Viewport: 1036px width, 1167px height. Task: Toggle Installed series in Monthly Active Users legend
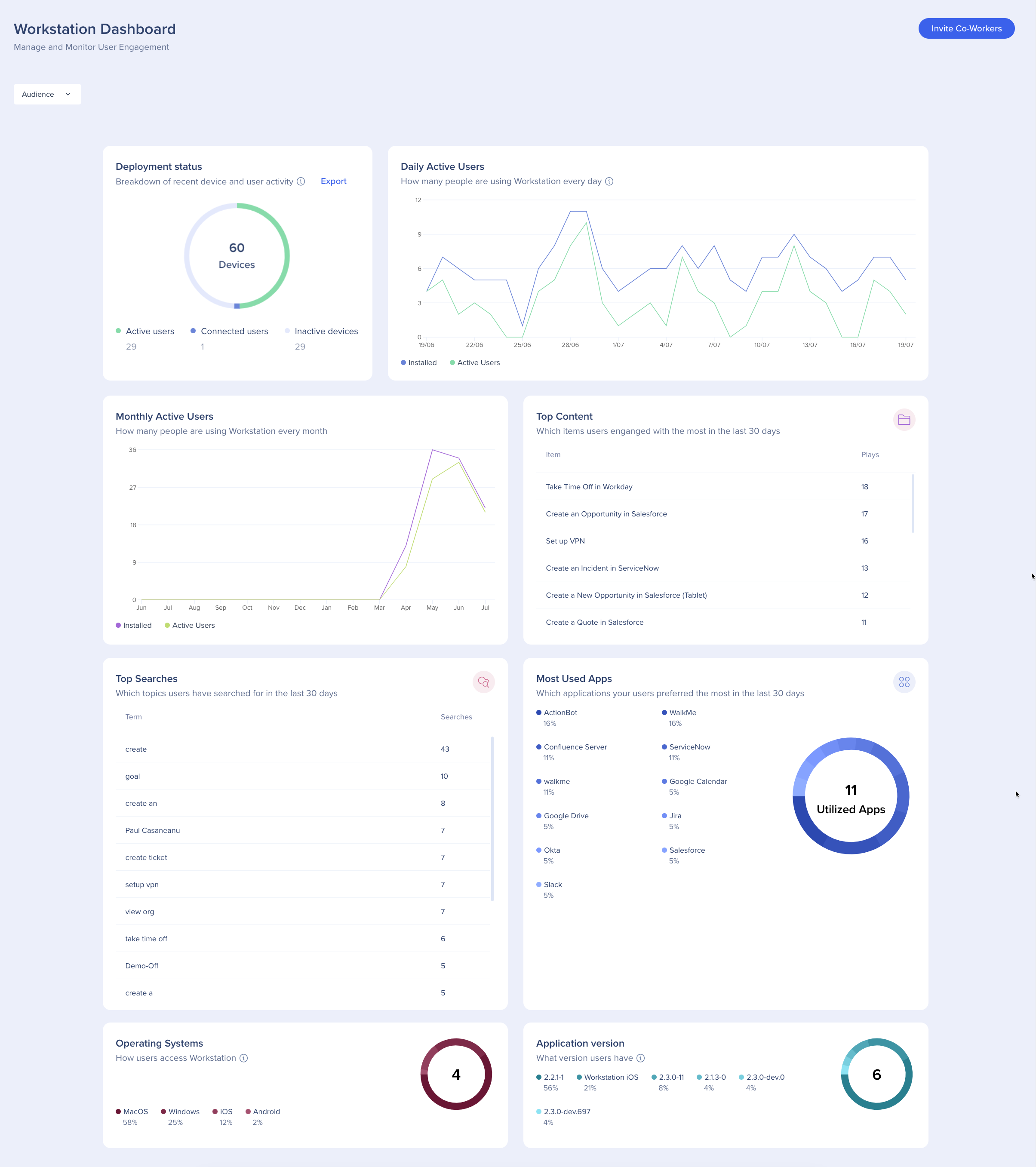click(134, 625)
